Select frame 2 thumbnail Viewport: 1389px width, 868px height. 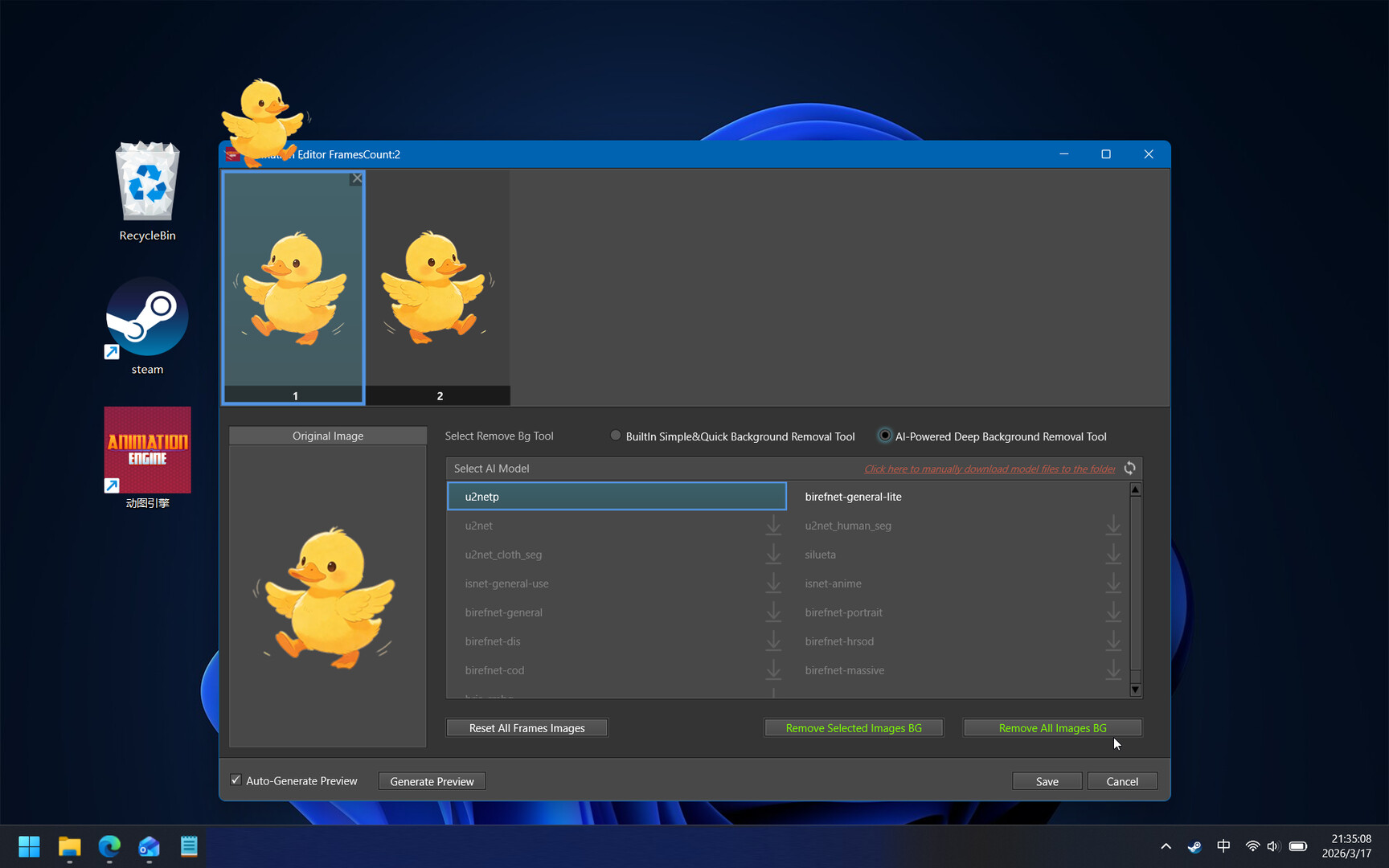click(439, 285)
